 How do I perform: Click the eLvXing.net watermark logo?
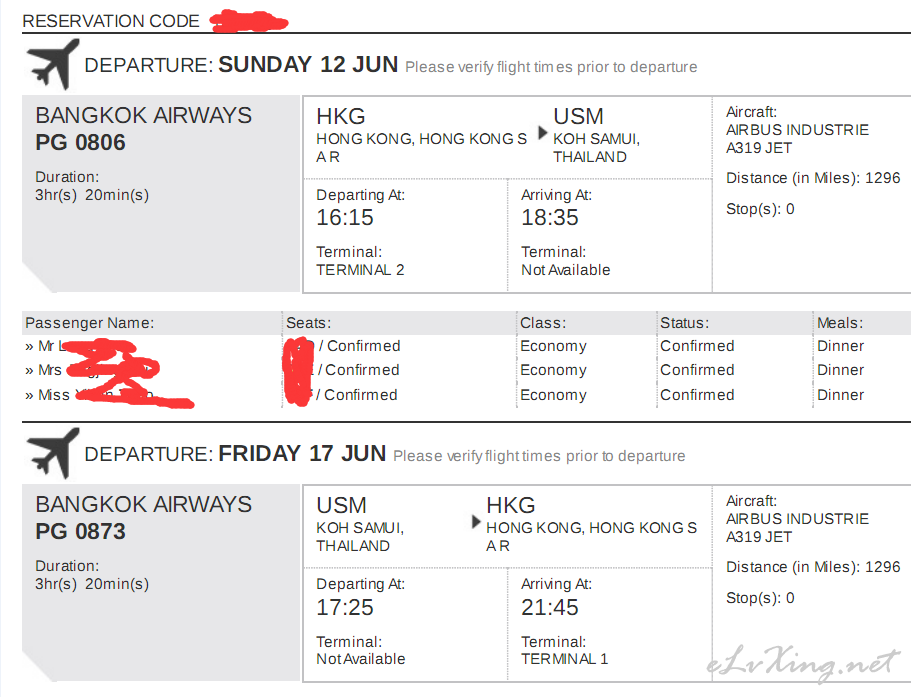click(803, 663)
